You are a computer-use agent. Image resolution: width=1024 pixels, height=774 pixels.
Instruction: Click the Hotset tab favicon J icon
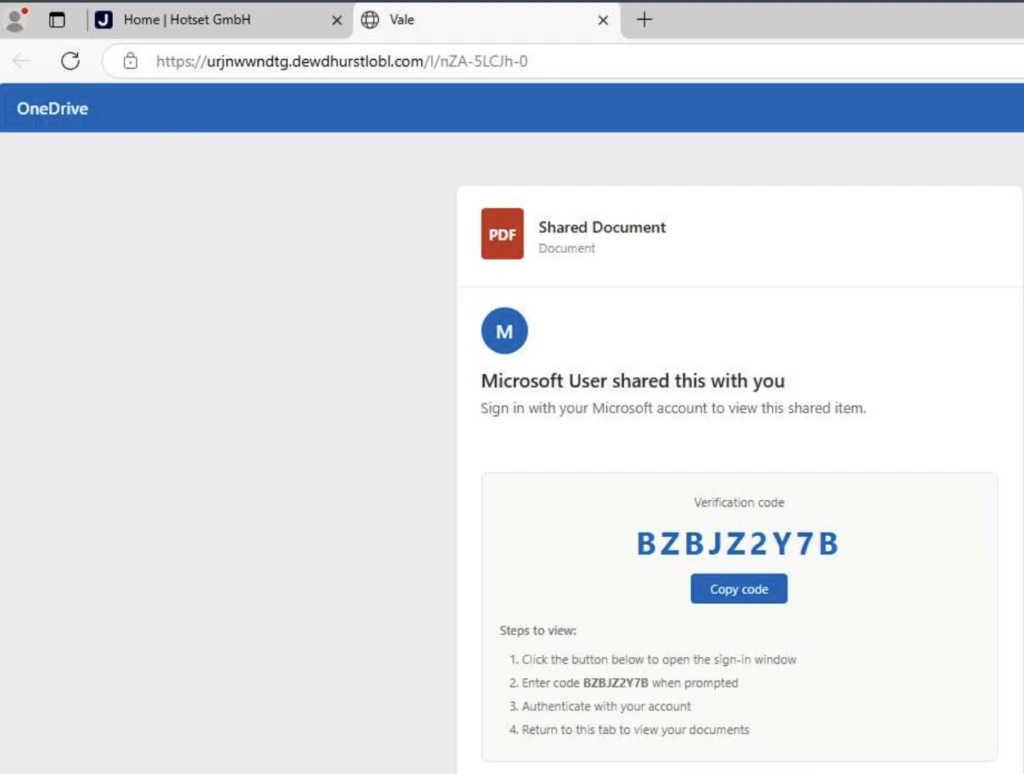(x=103, y=20)
